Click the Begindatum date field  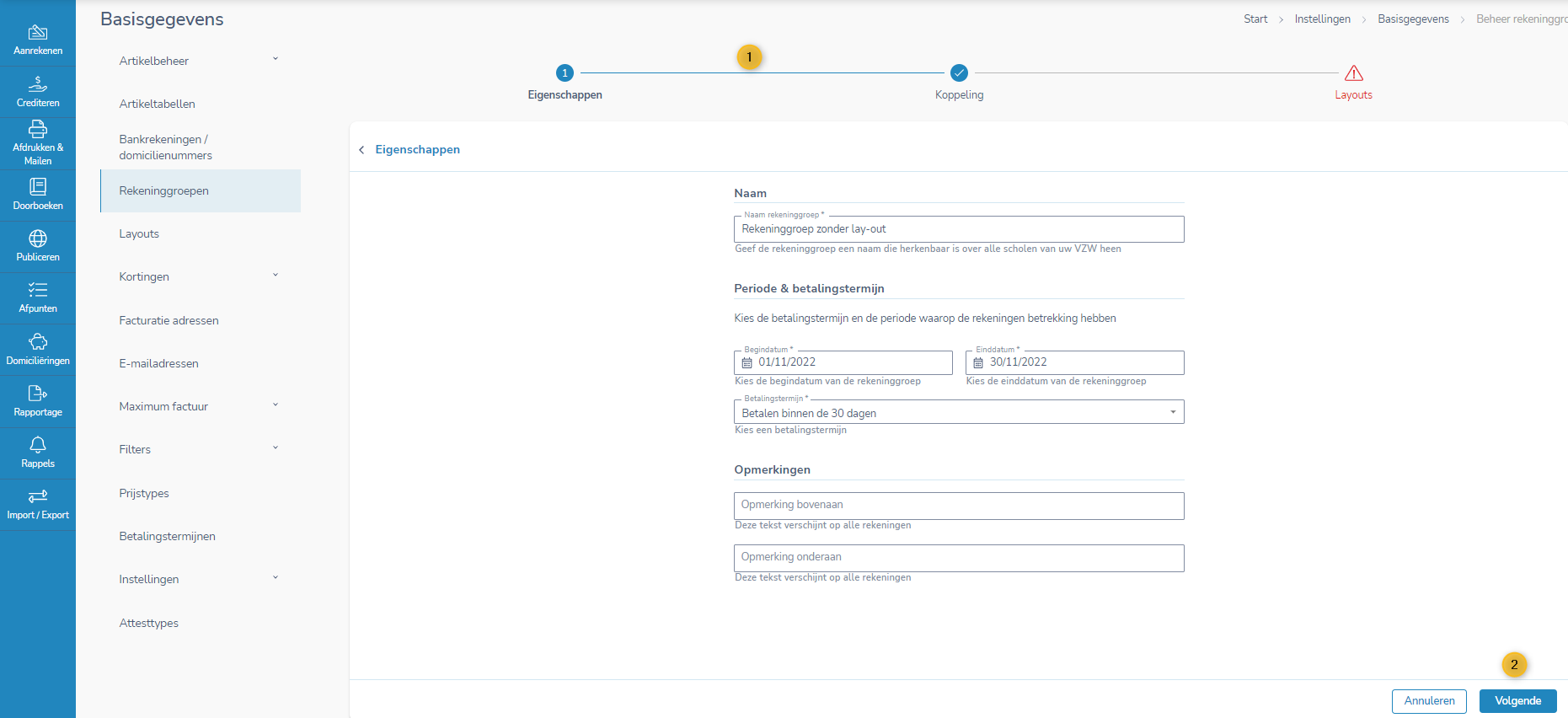click(843, 362)
